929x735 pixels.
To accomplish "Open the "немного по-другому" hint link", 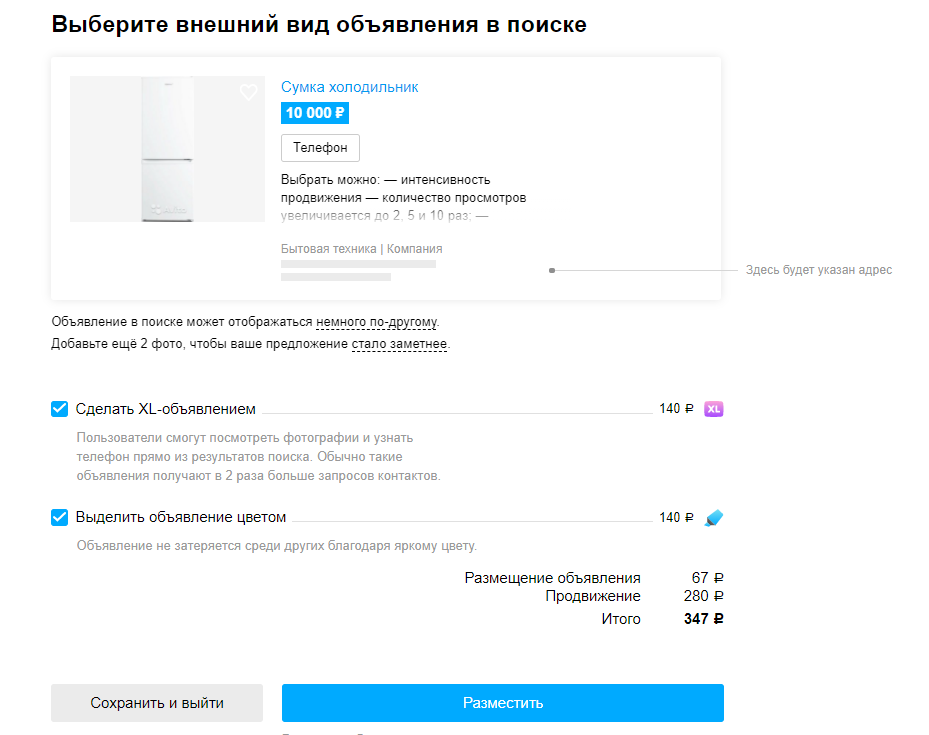I will pyautogui.click(x=377, y=322).
